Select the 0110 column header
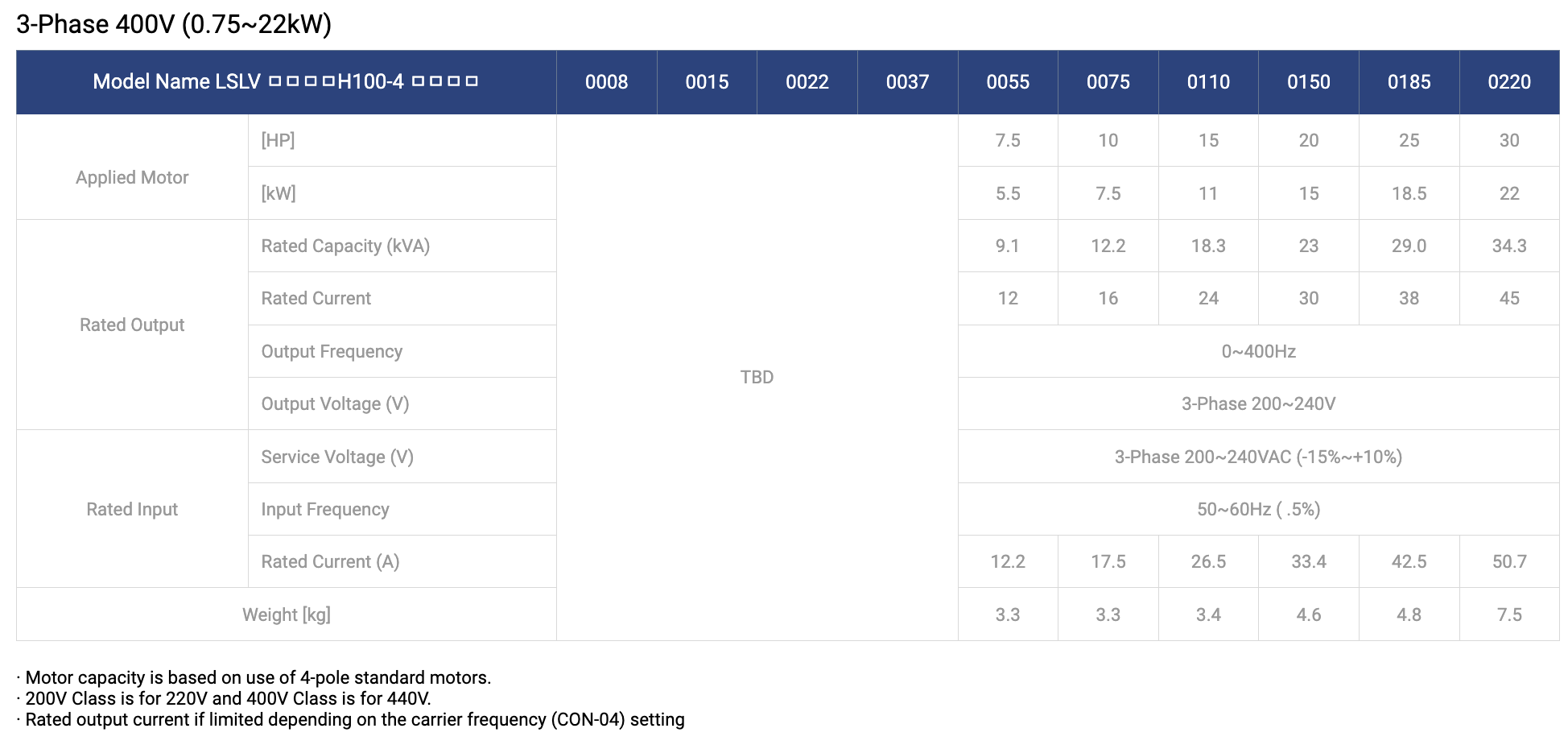Viewport: 1568px width, 749px height. 1208,82
